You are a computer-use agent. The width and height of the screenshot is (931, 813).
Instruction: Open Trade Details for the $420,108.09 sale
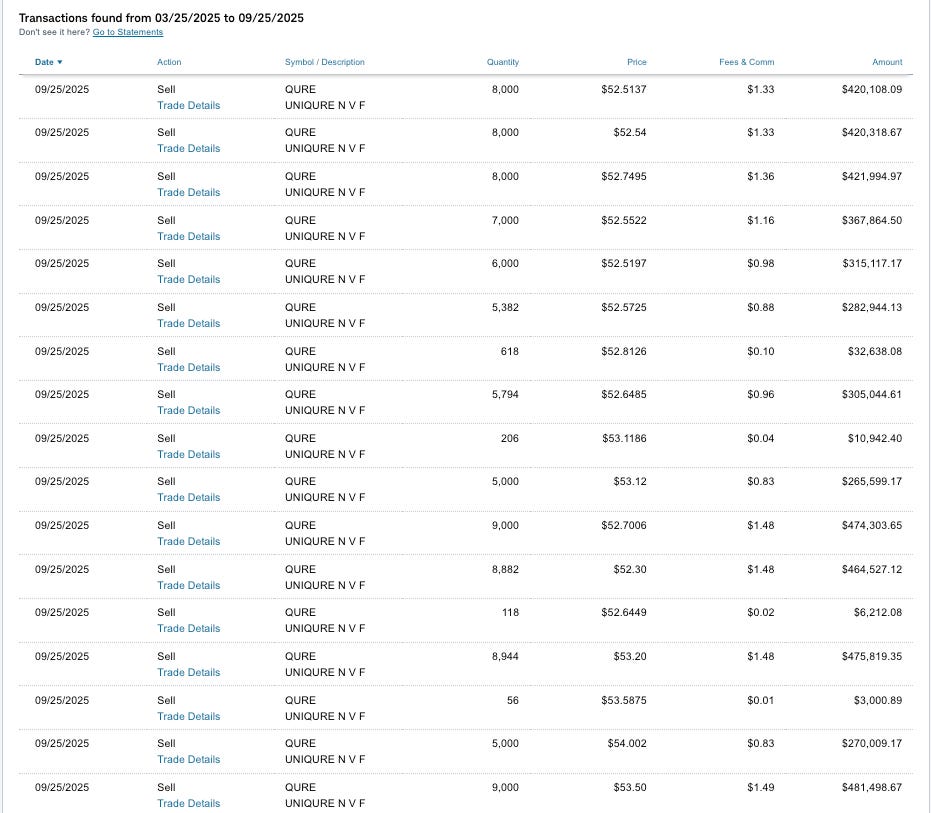[x=189, y=105]
